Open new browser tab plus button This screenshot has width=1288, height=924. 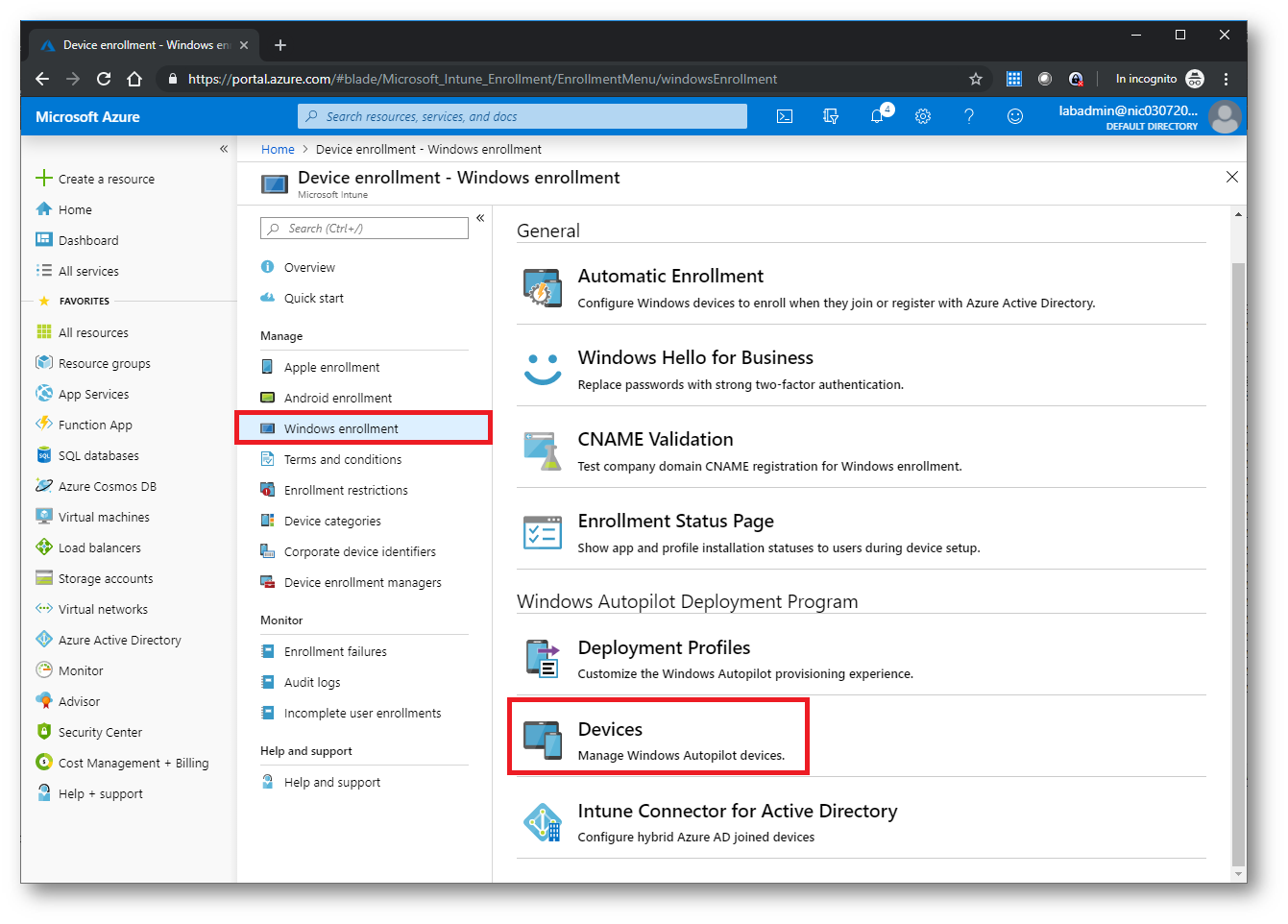[x=280, y=45]
